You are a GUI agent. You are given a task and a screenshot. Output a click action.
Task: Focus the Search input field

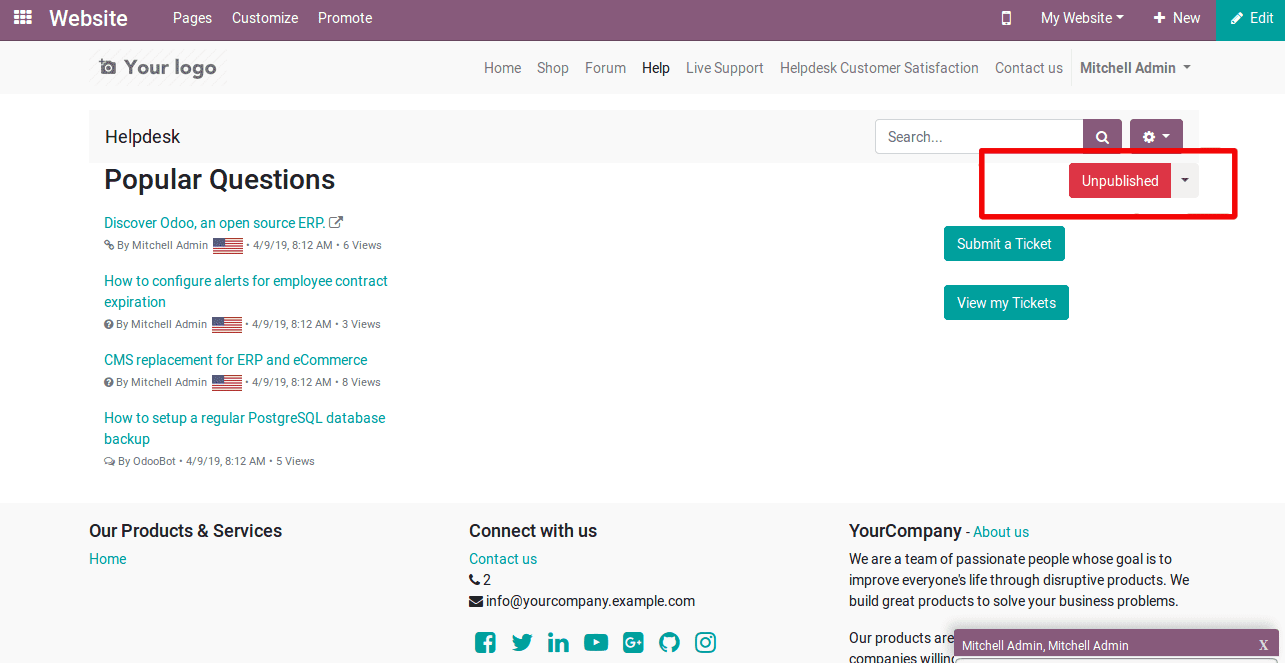click(979, 137)
